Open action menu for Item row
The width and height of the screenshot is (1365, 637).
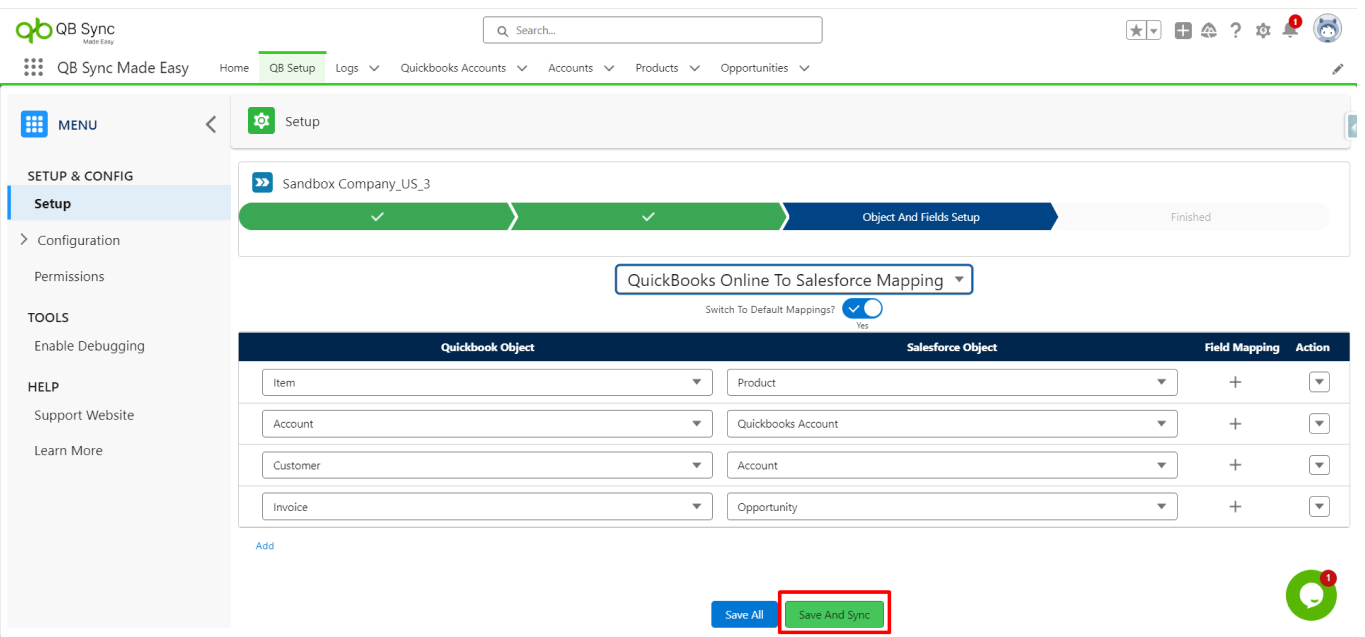1319,382
